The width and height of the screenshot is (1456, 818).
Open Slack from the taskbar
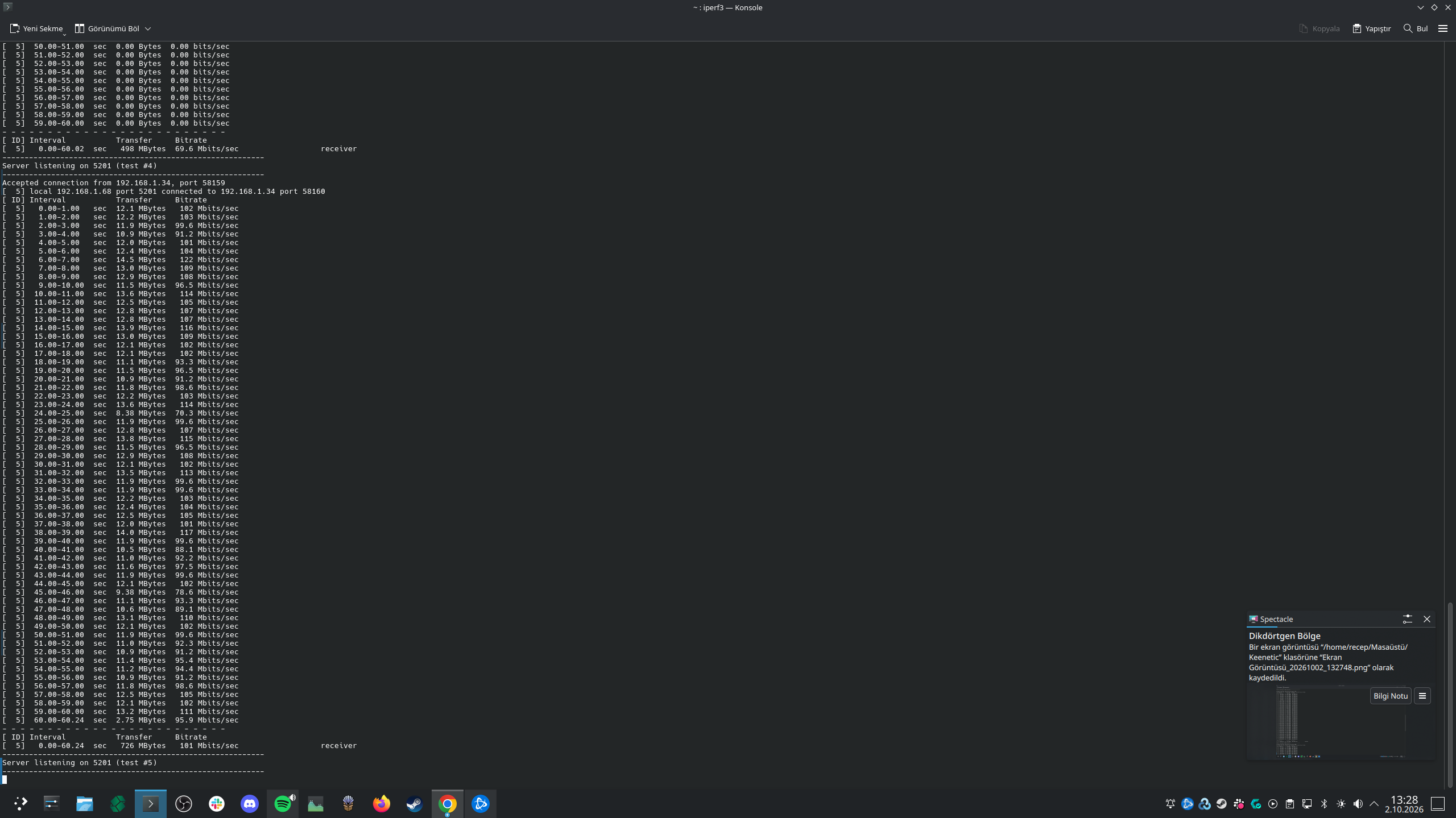(217, 803)
